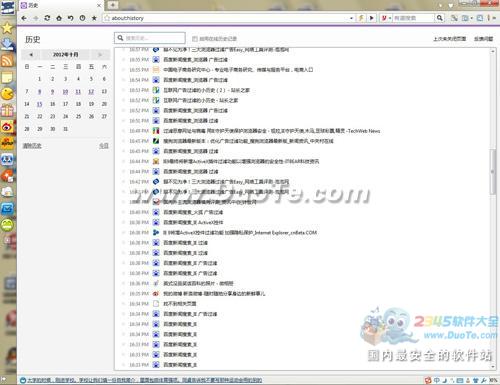The height and width of the screenshot is (385, 500).
Task: Reload the page with refresh icon
Action: tap(47, 18)
